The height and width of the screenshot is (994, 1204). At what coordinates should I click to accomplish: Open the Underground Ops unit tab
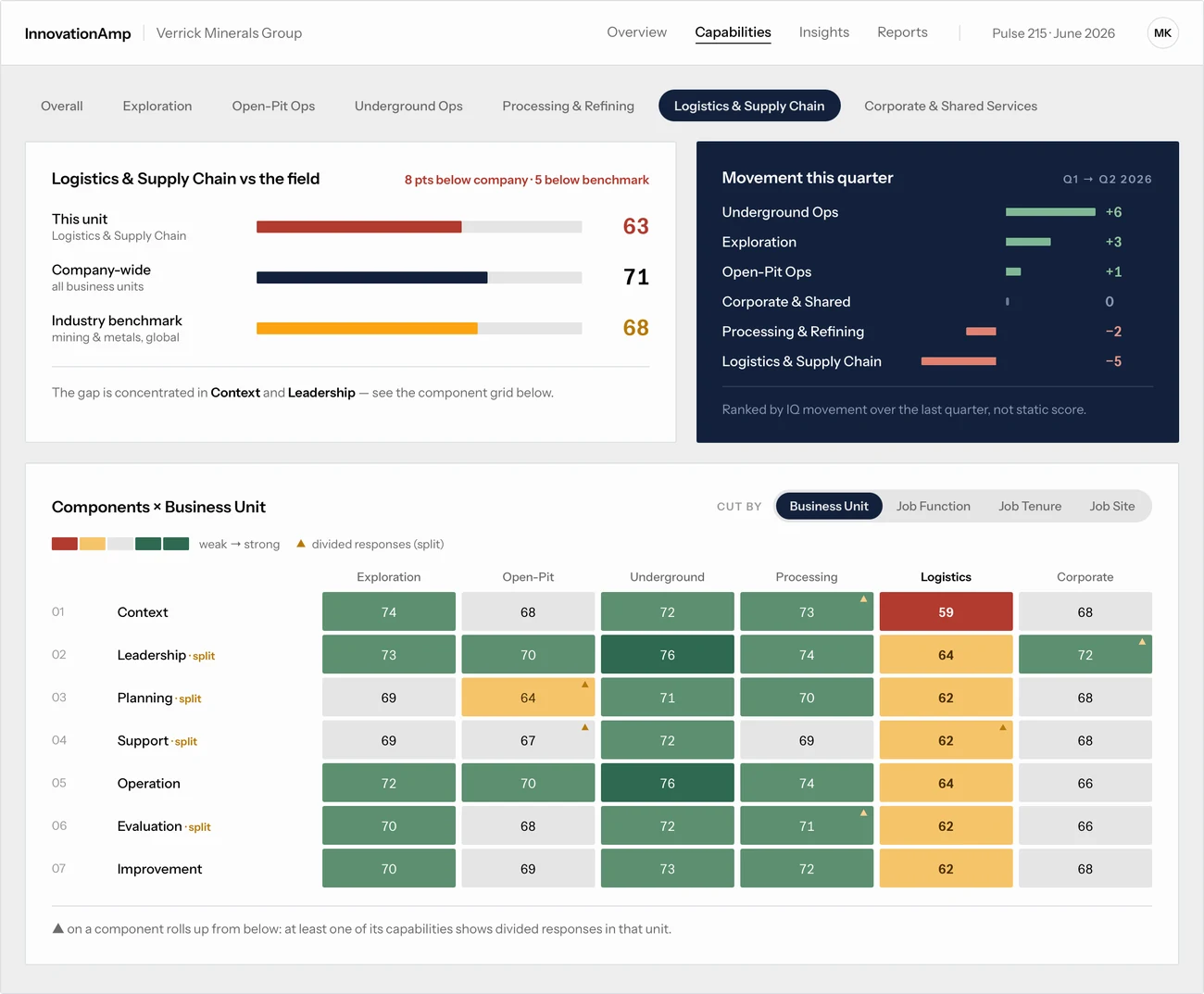[408, 106]
